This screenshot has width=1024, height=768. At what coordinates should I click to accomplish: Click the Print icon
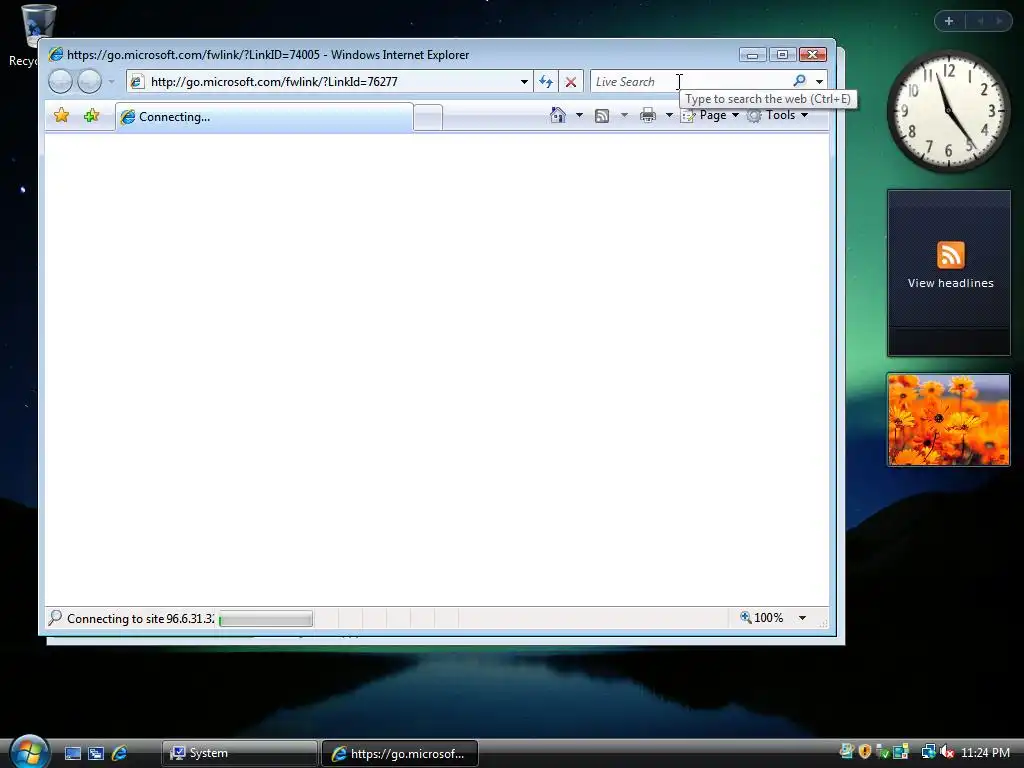click(x=648, y=116)
